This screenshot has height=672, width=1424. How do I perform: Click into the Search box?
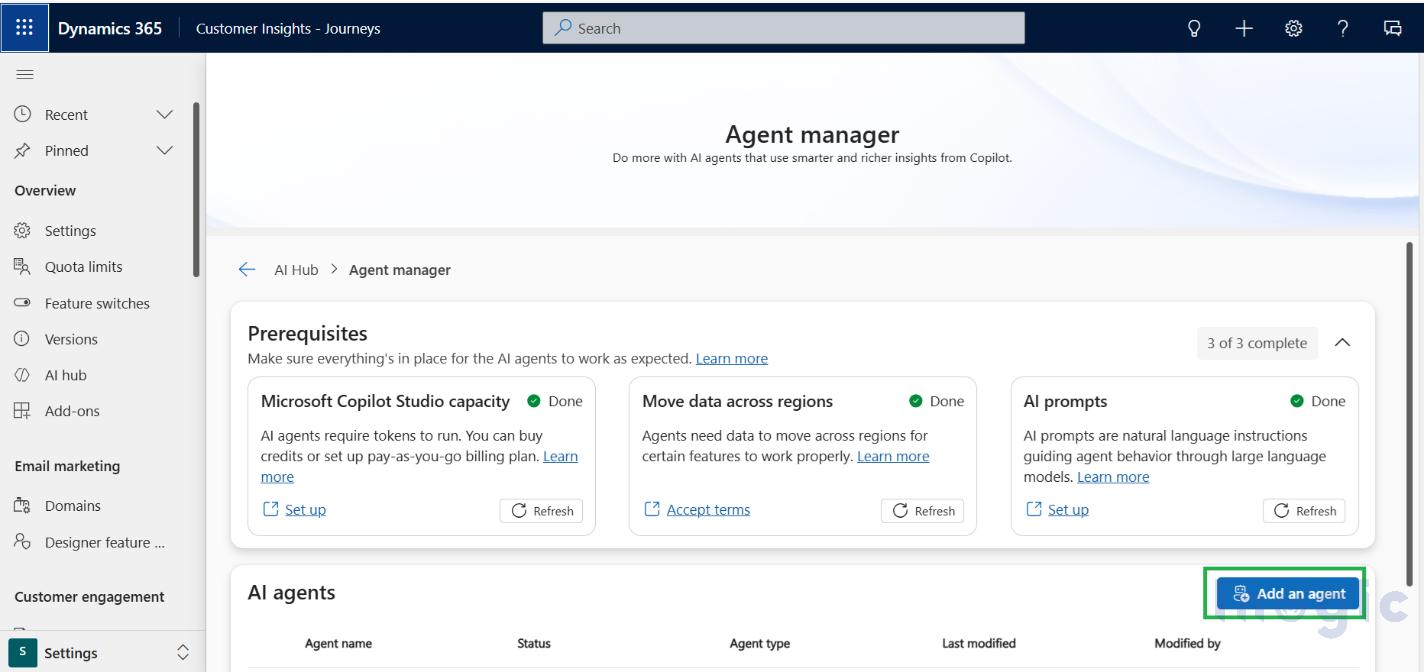click(x=784, y=28)
